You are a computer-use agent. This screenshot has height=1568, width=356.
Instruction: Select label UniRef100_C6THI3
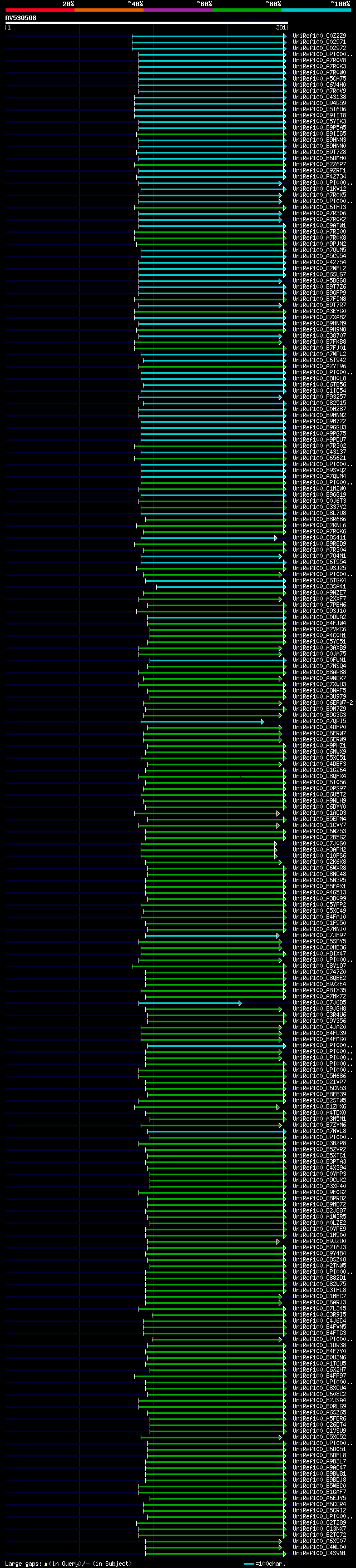[x=319, y=207]
